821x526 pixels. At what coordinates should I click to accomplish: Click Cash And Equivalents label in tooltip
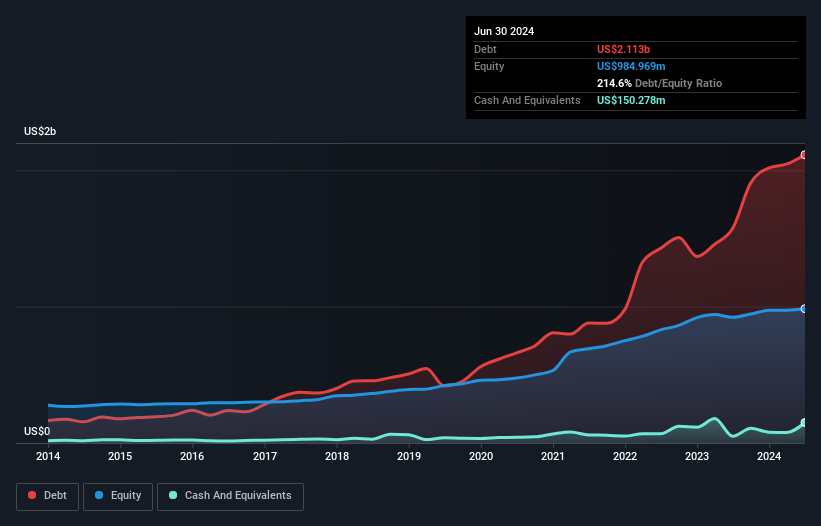point(527,100)
